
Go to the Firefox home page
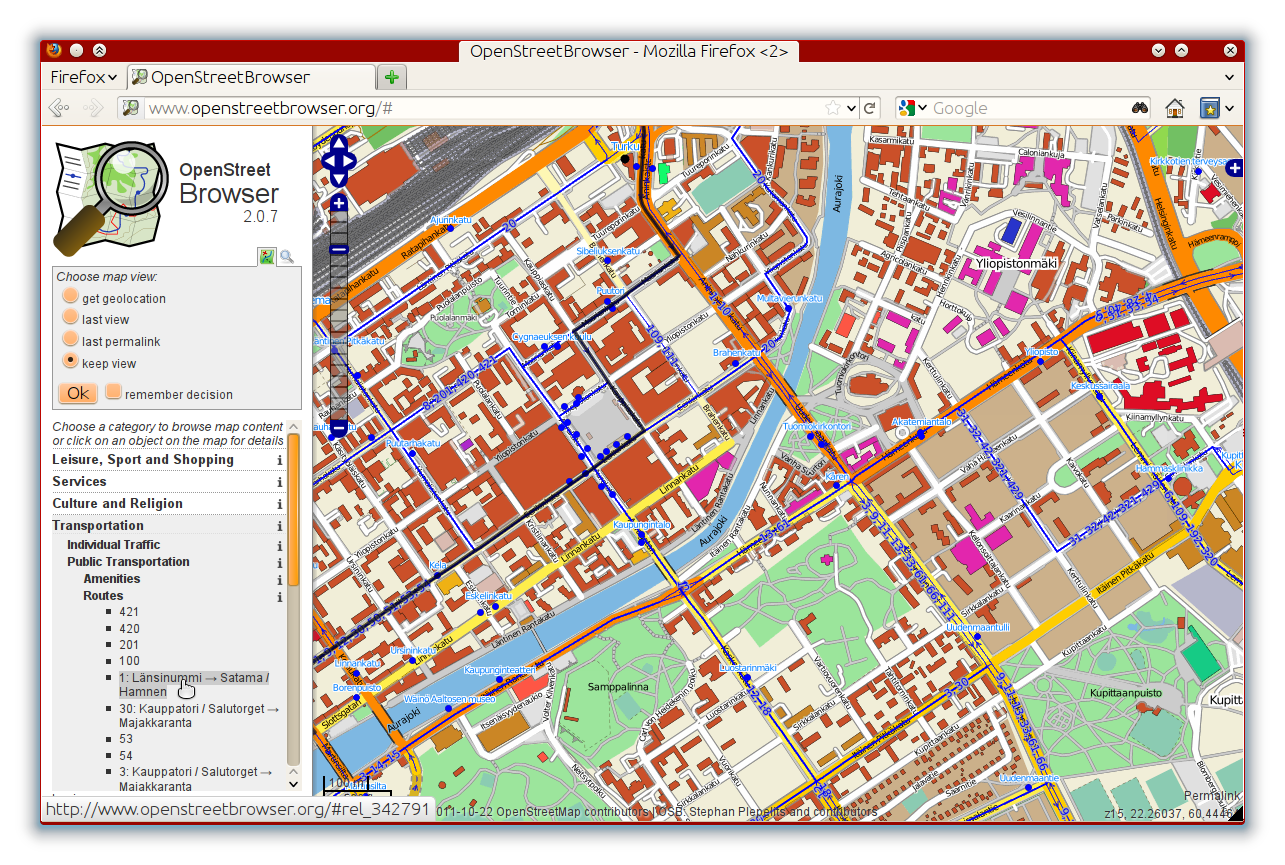coord(1175,108)
